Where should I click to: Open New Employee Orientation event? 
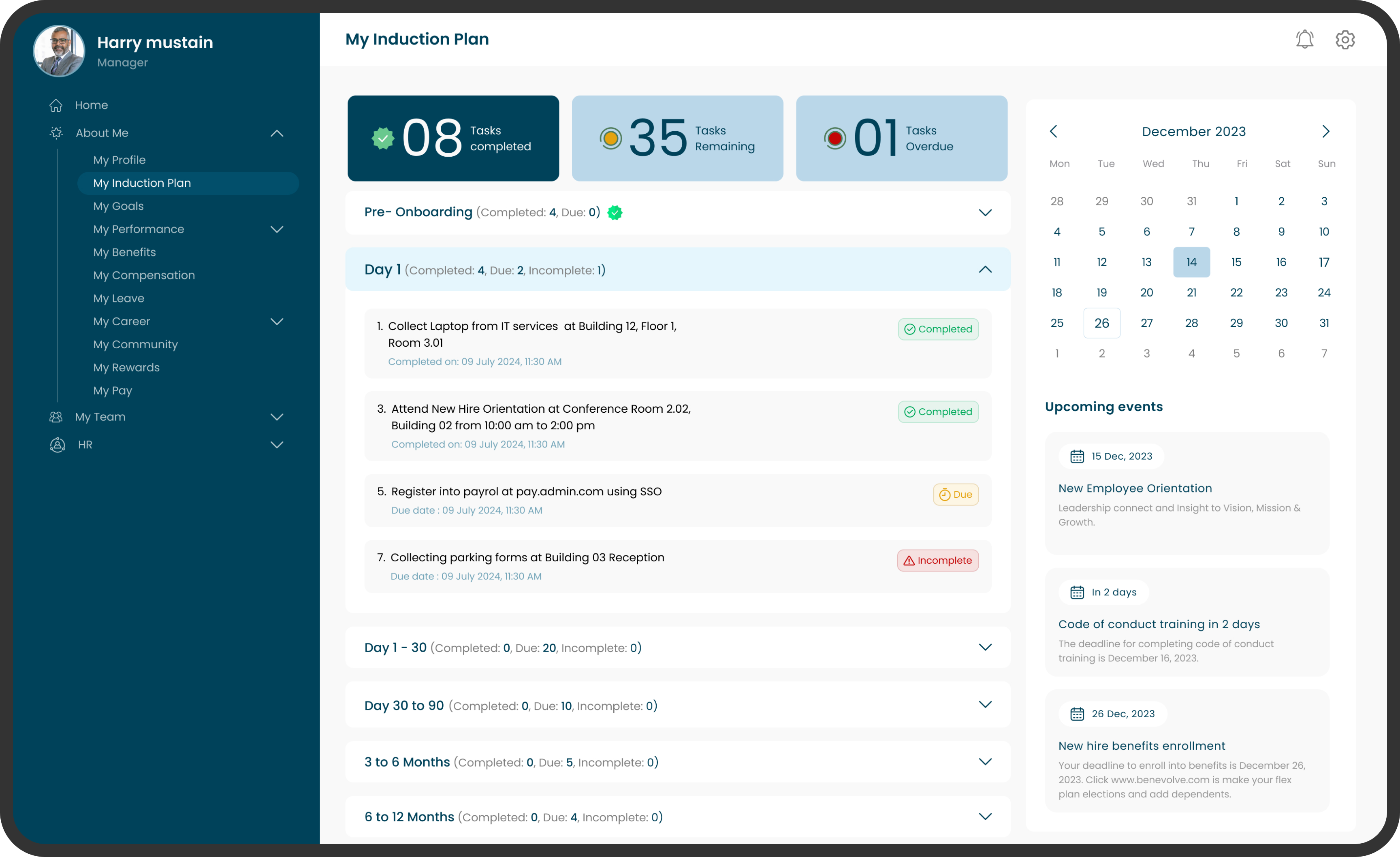[x=1187, y=494]
